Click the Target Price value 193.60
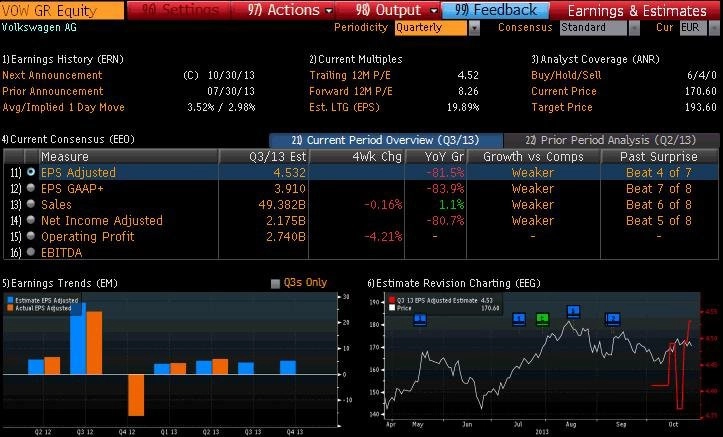This screenshot has width=723, height=437. (x=701, y=107)
